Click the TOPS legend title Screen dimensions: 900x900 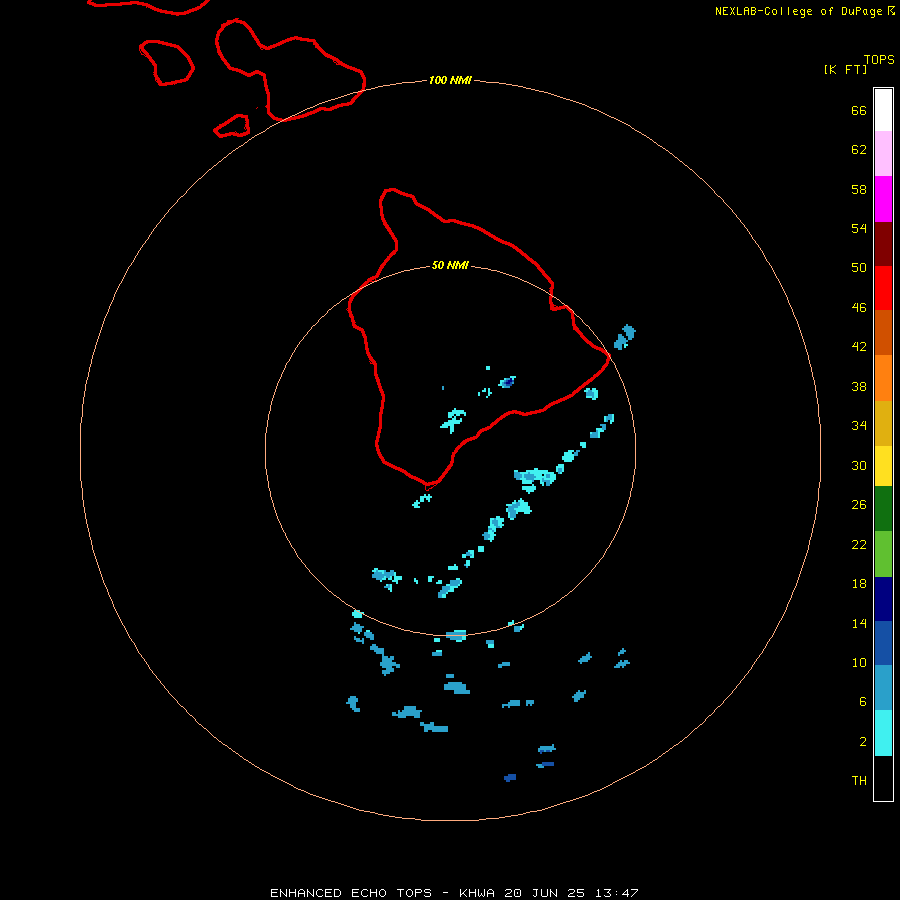(879, 59)
